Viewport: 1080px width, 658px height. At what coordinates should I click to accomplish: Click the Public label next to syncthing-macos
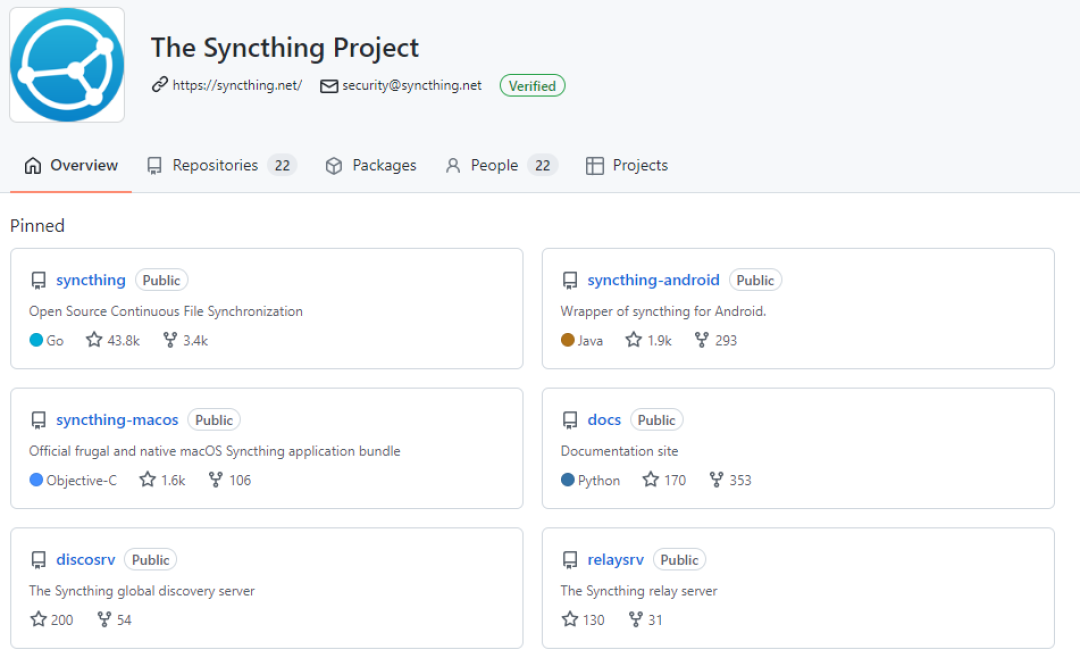pos(214,420)
